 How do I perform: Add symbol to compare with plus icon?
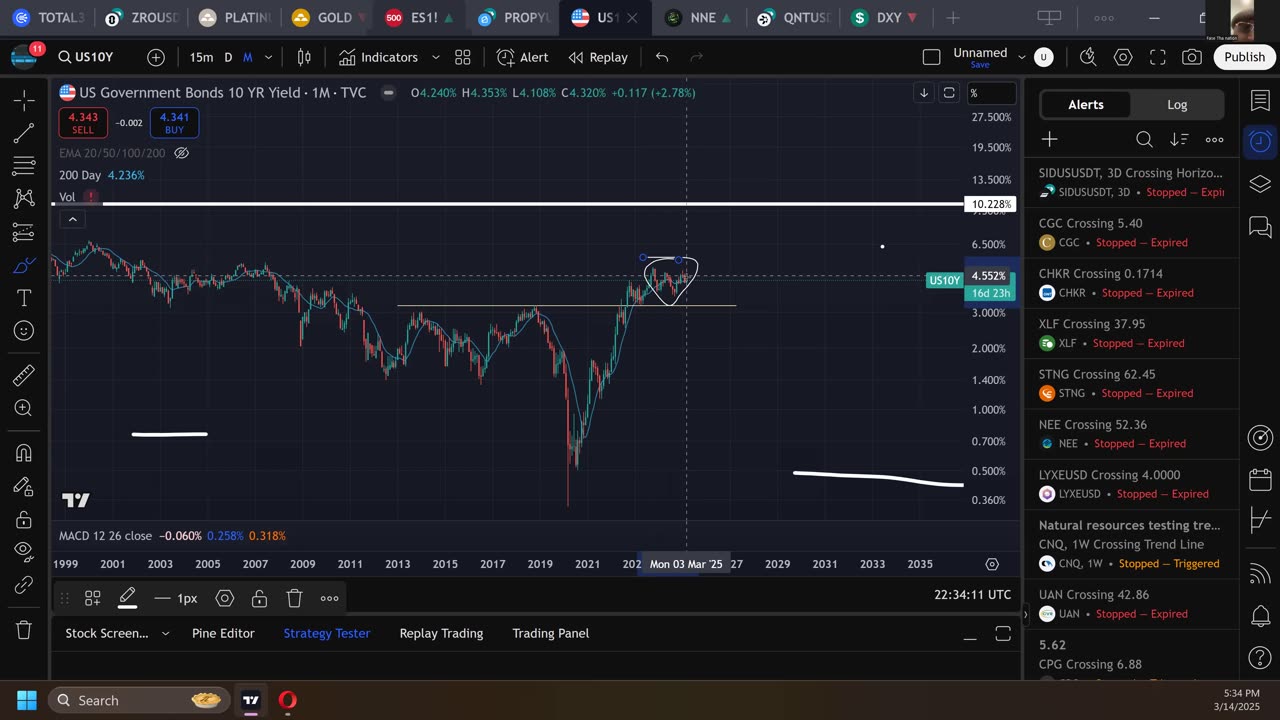point(156,57)
